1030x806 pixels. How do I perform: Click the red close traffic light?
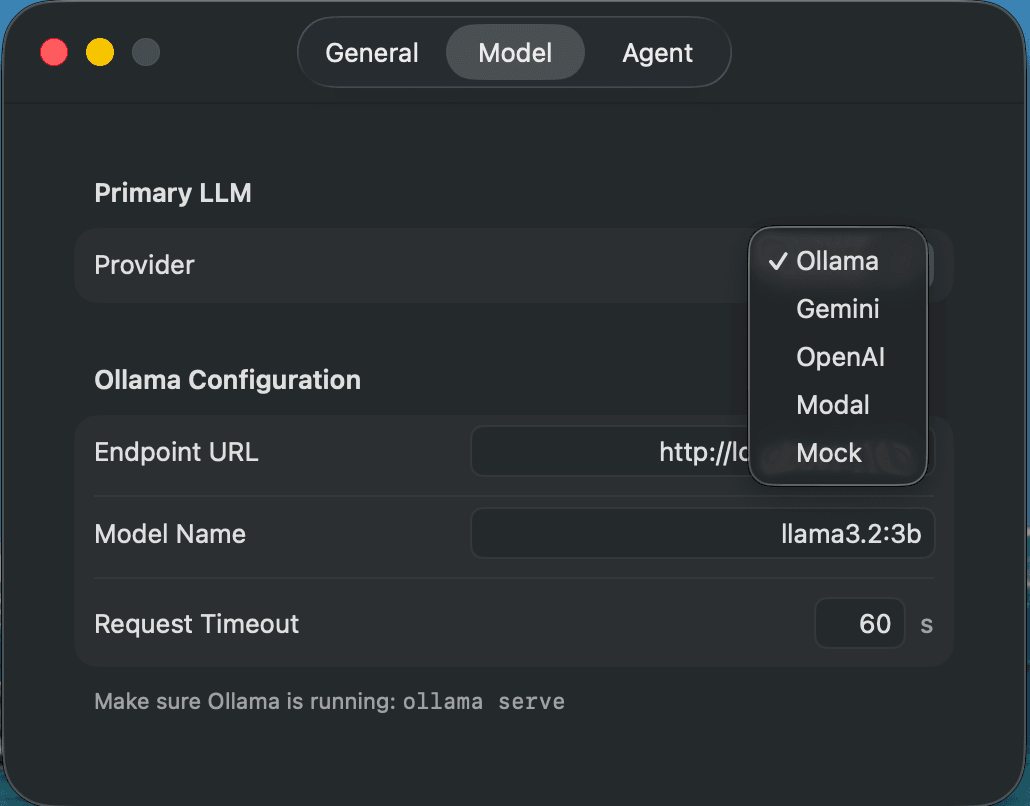(x=54, y=52)
